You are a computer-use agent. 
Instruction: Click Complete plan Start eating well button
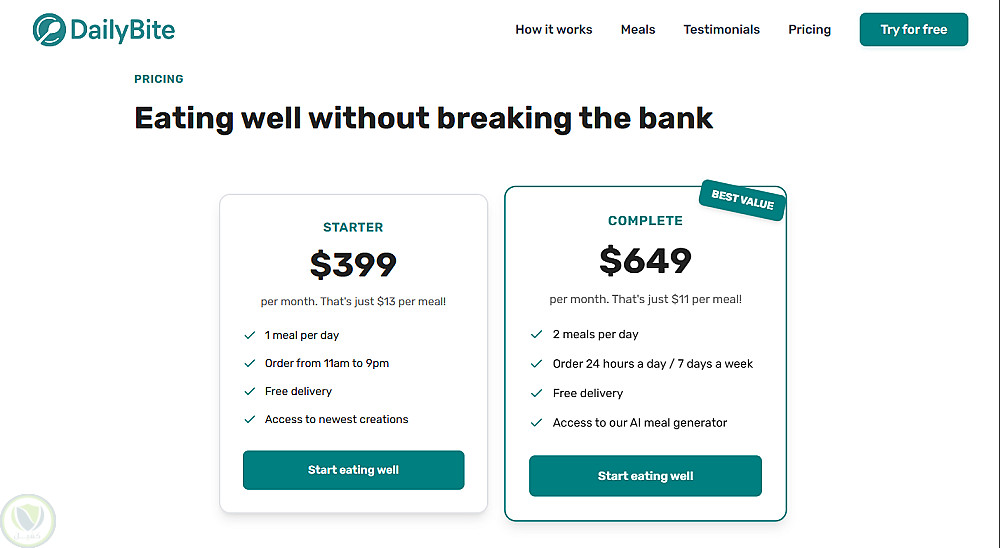pyautogui.click(x=645, y=476)
